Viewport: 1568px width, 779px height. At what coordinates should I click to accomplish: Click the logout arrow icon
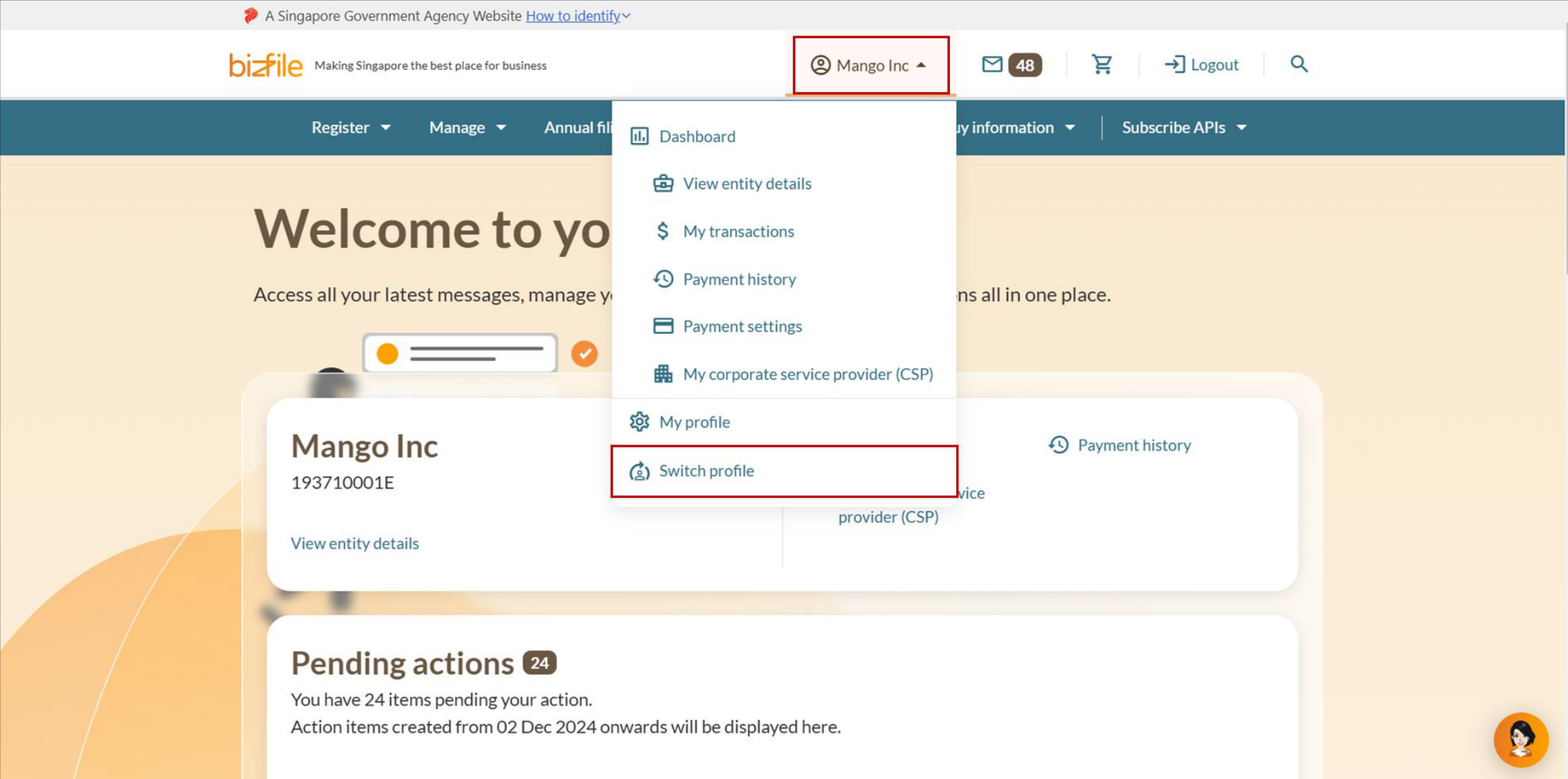point(1174,65)
